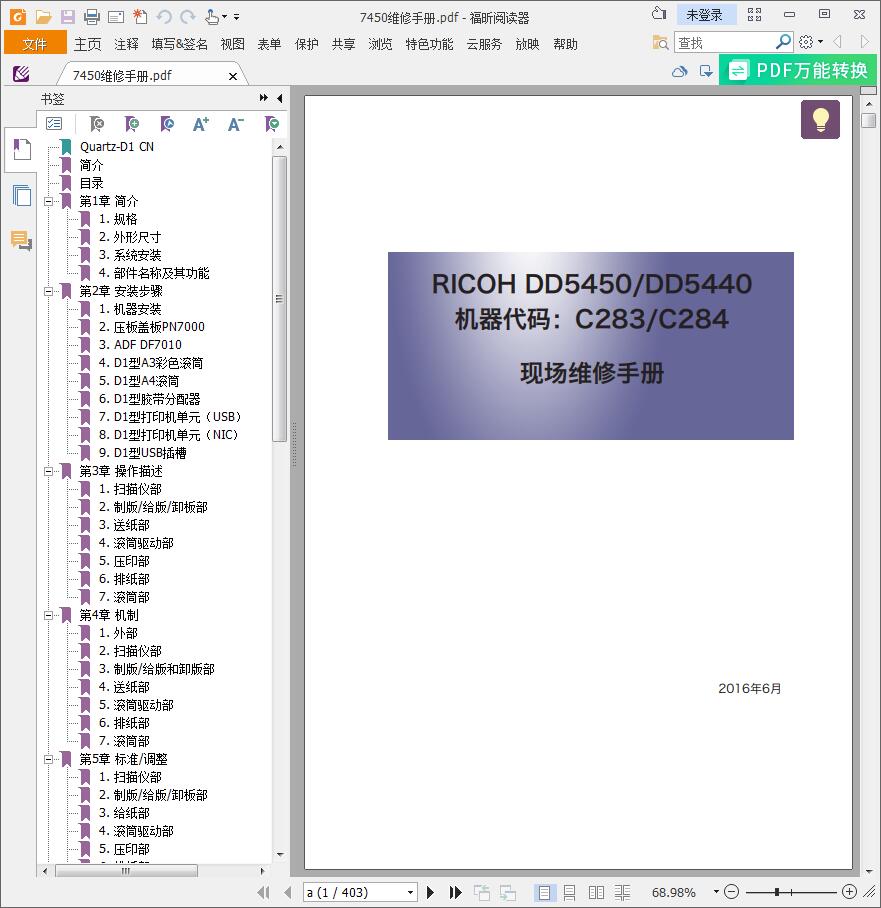This screenshot has width=881, height=908.
Task: Open the 文件 menu
Action: (35, 44)
